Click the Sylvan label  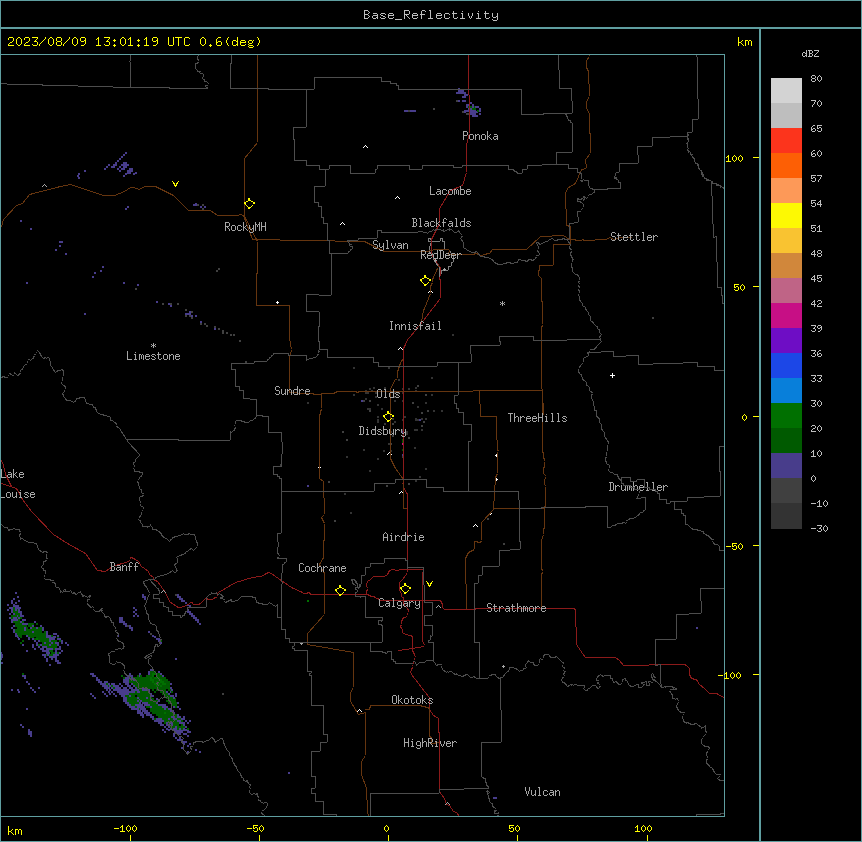click(x=390, y=245)
